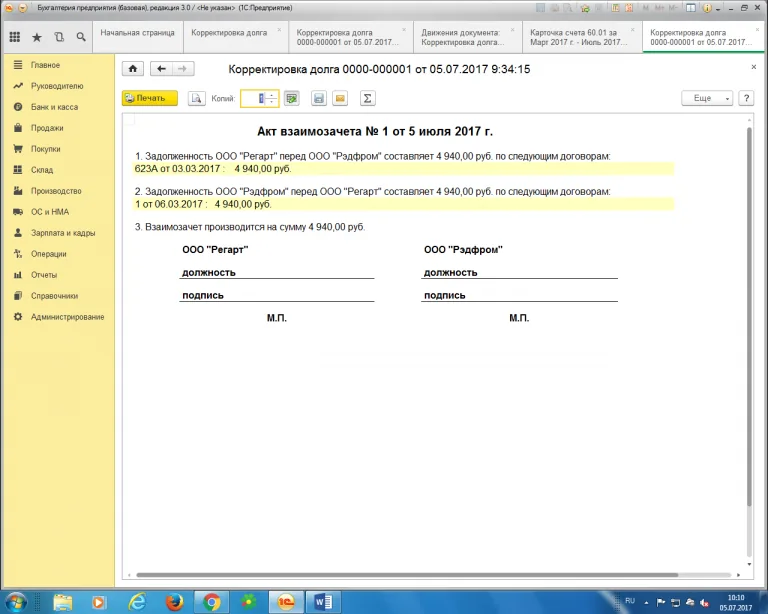
Task: Click the Печать print button
Action: [x=149, y=98]
